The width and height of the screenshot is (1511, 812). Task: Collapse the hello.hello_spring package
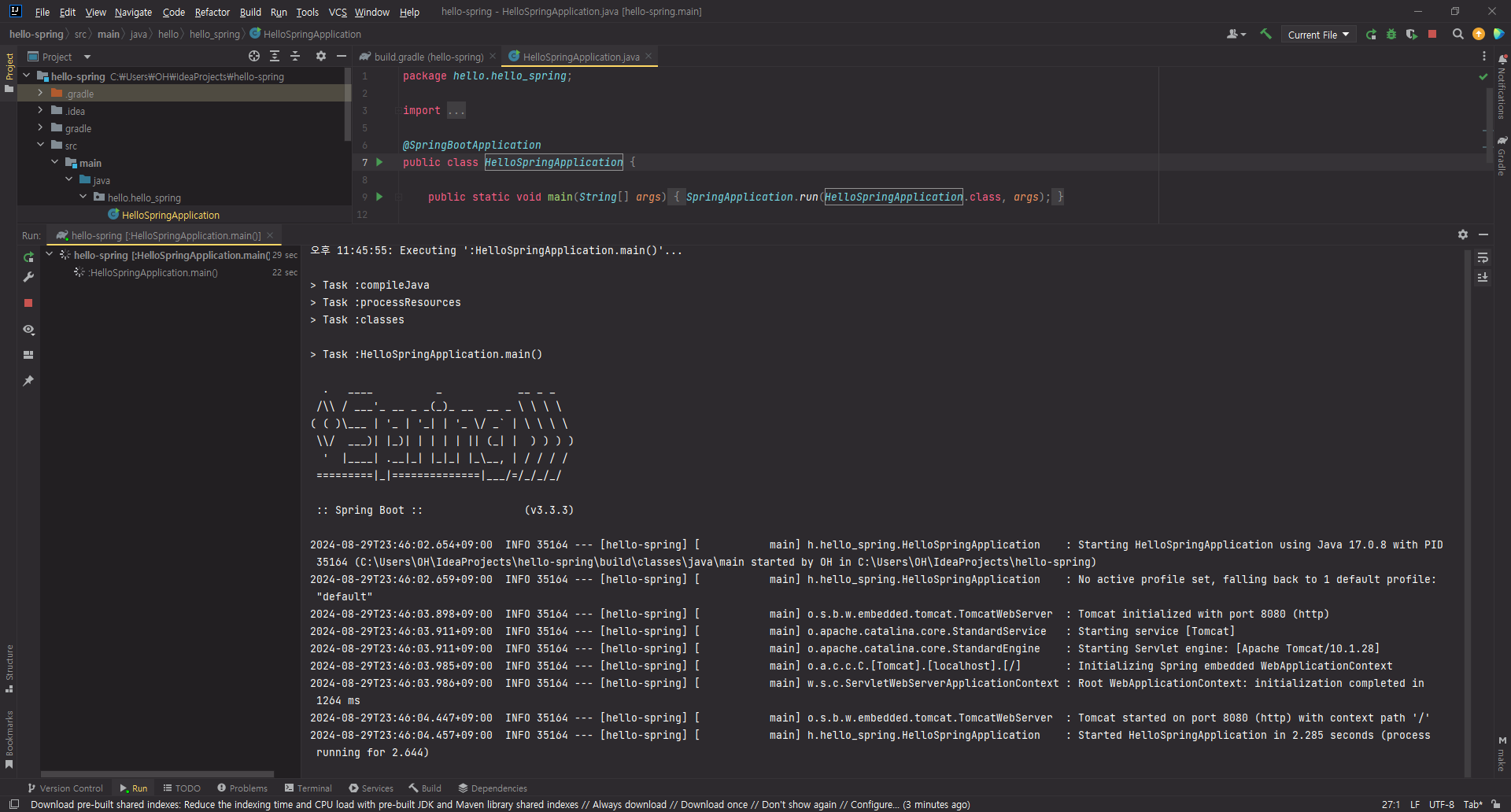point(83,197)
